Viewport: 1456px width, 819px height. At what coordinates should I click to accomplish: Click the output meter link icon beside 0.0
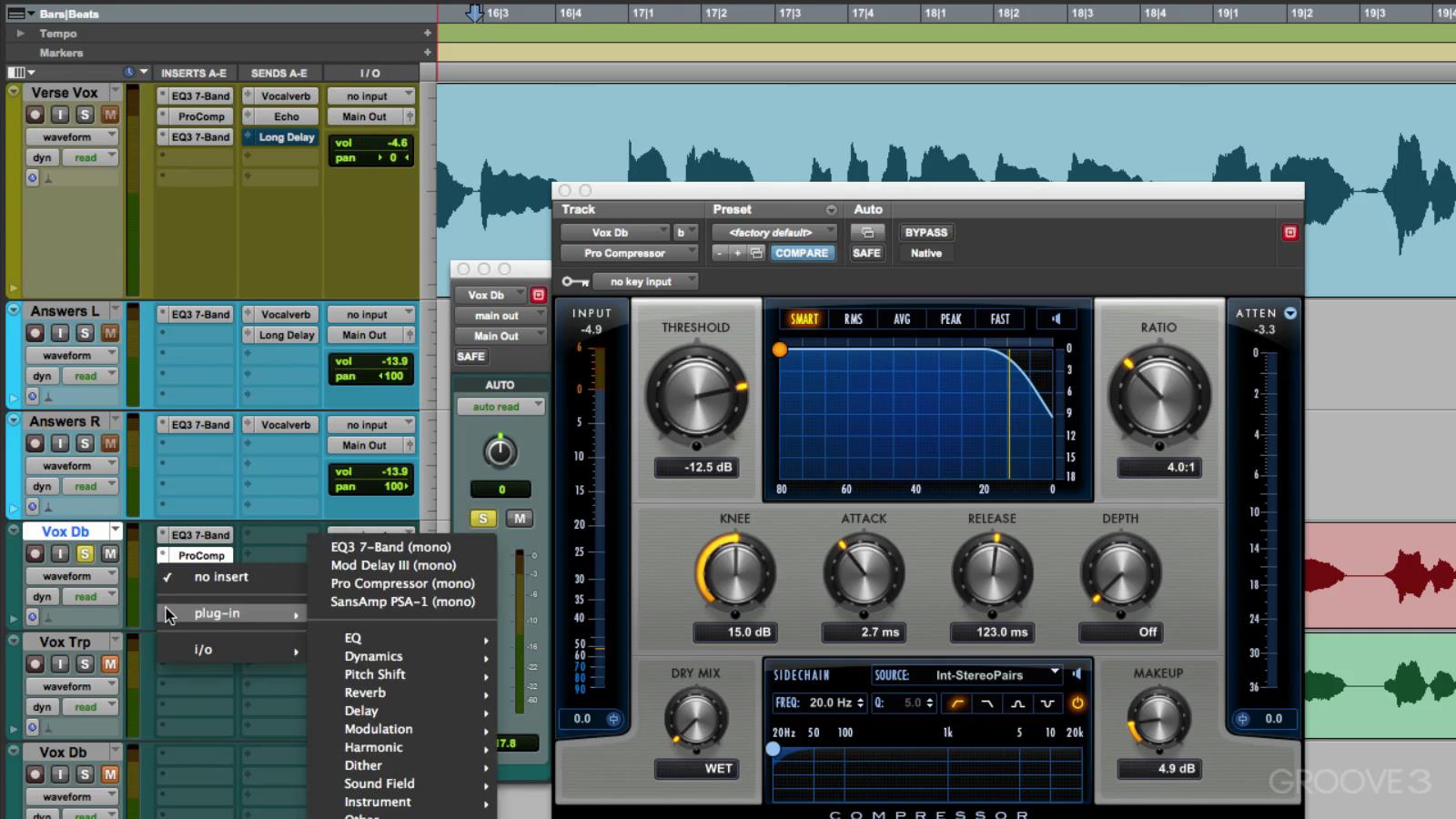coord(1243,719)
